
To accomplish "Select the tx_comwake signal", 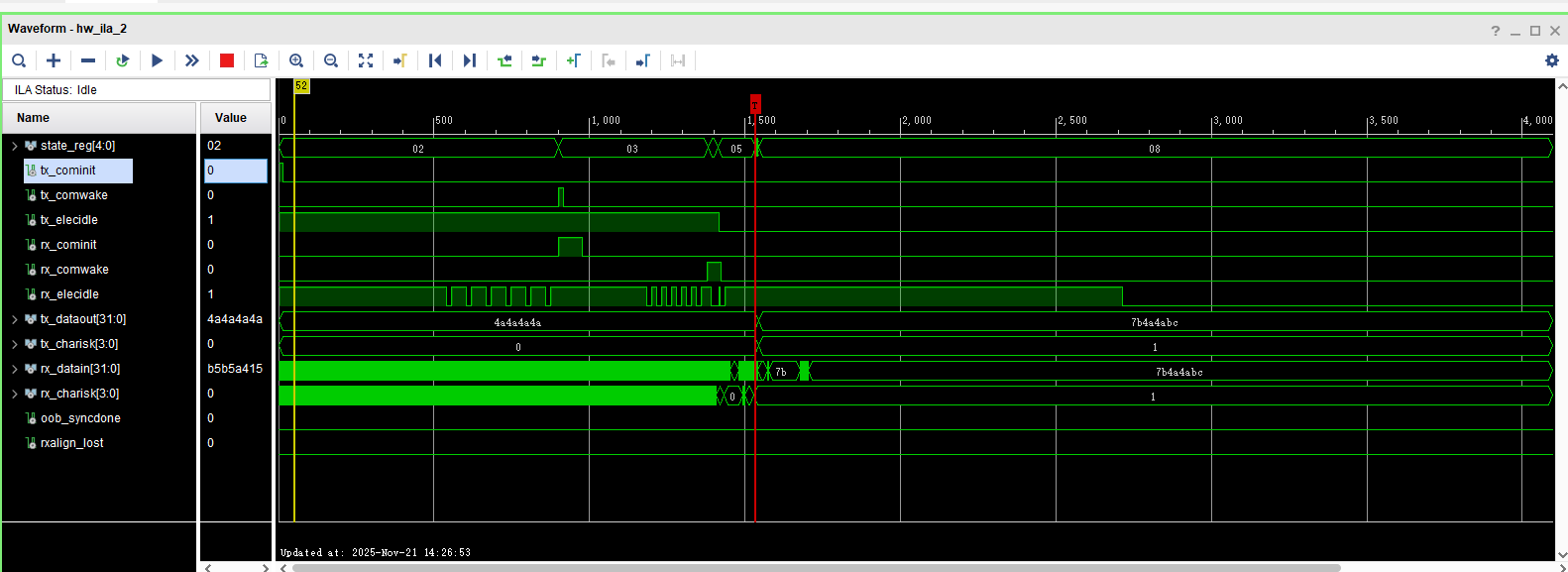I will tap(73, 195).
